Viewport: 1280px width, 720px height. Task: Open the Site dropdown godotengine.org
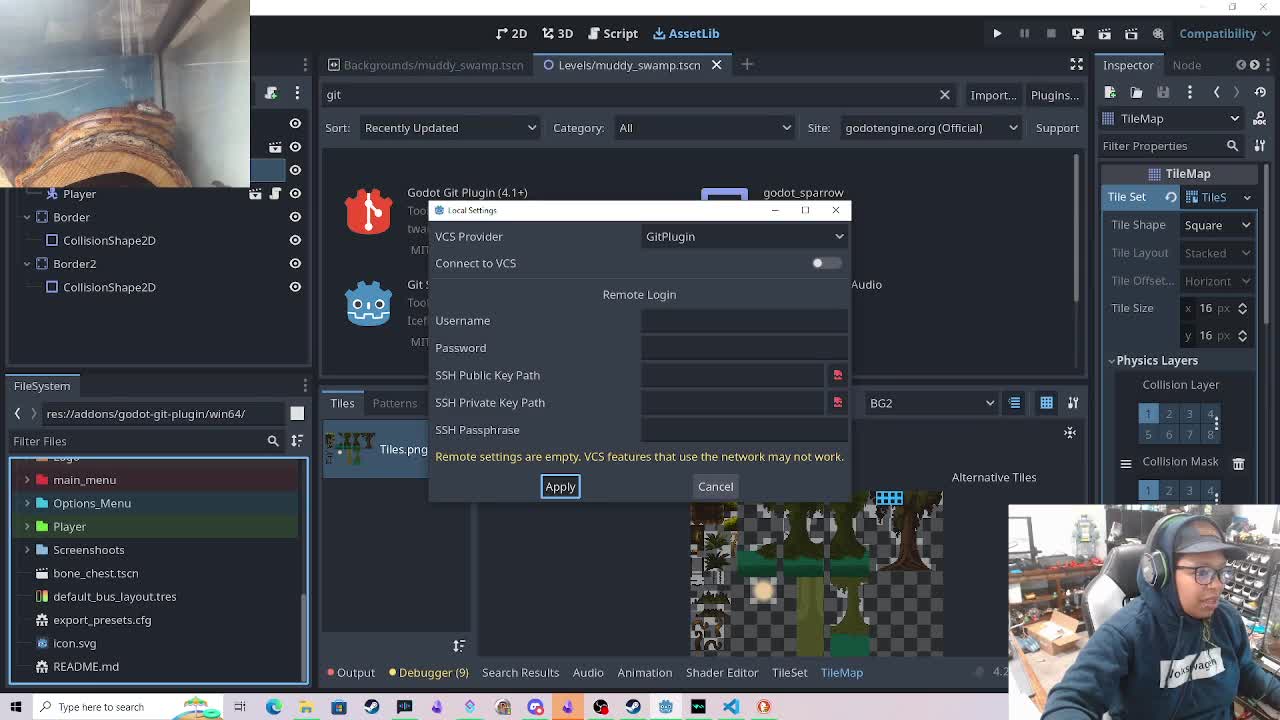930,128
